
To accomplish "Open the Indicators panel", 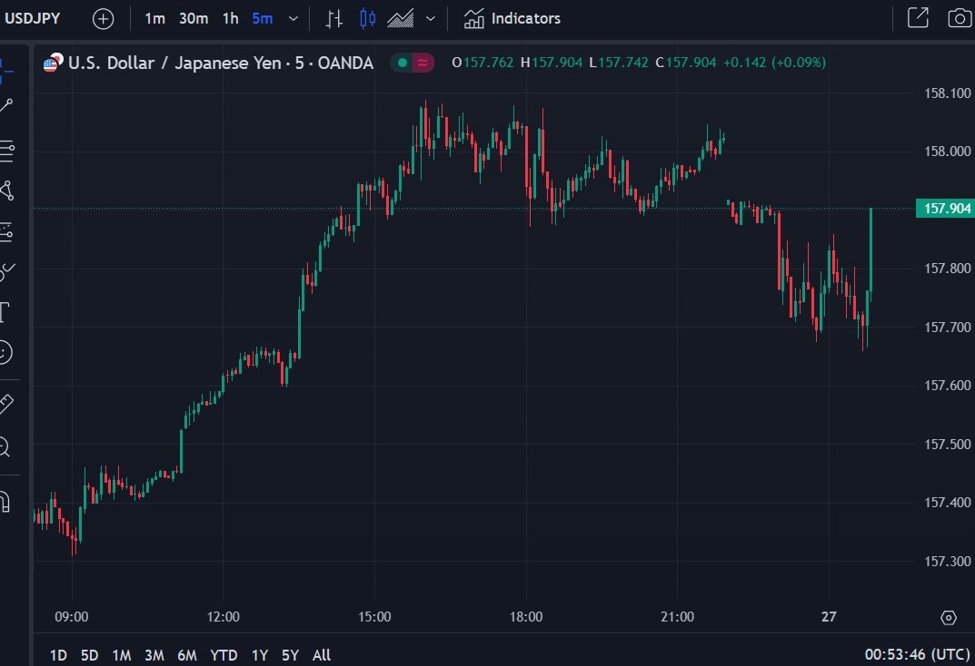I will 513,18.
